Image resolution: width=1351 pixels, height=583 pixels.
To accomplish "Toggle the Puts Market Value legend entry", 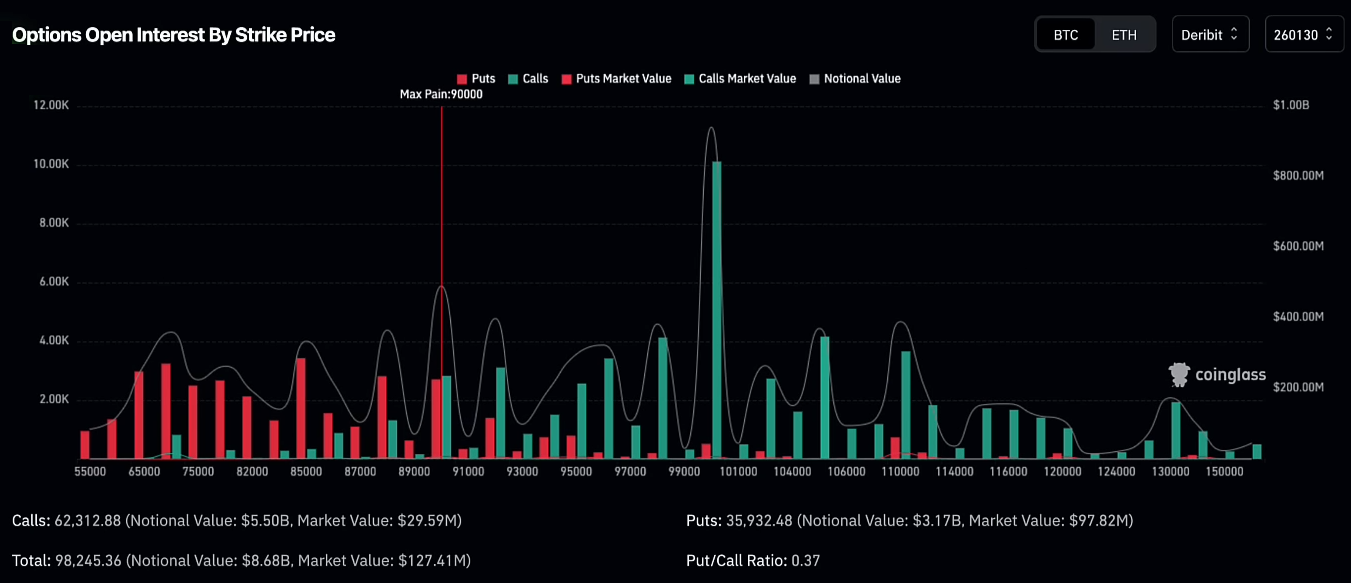I will coord(616,79).
